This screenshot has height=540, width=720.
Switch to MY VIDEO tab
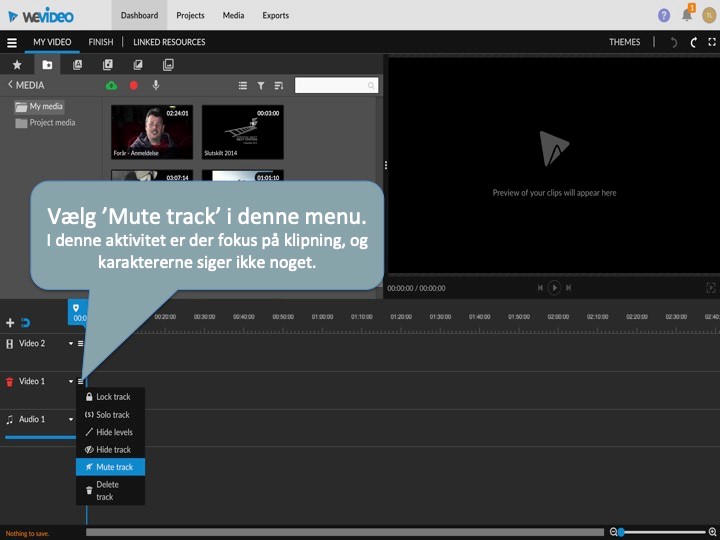click(52, 42)
